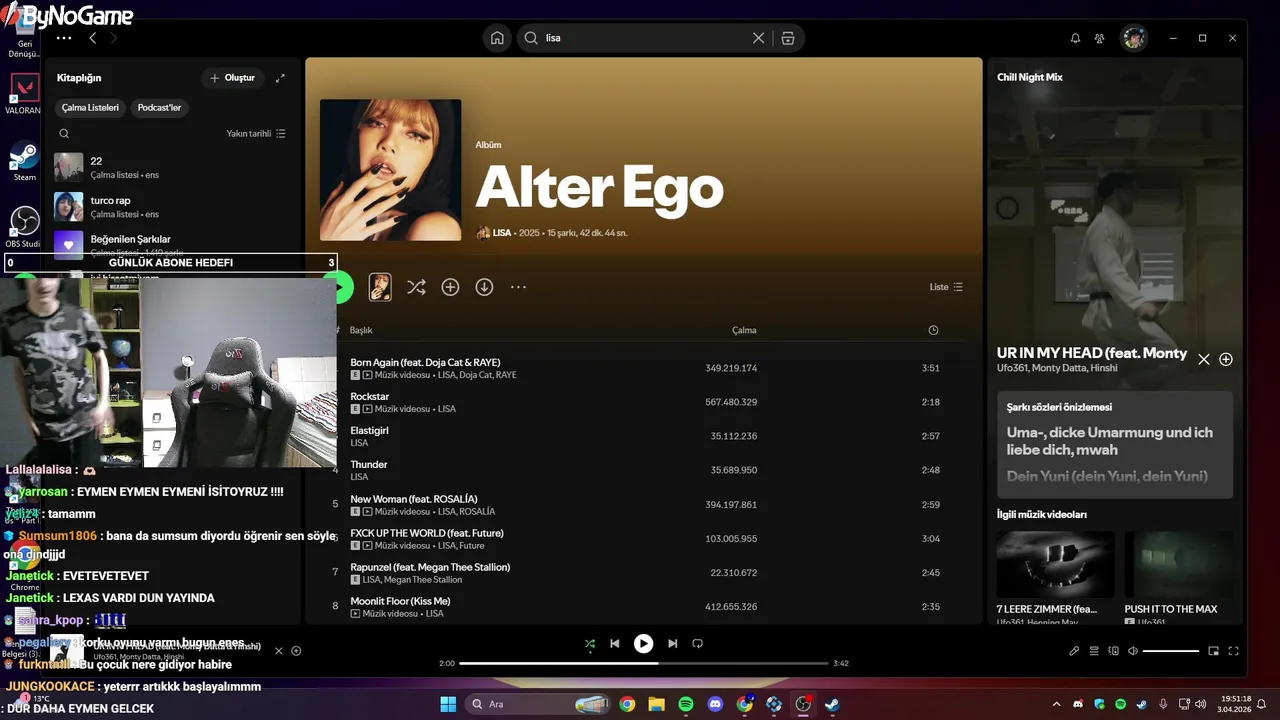This screenshot has height=720, width=1280.
Task: Open the notifications bell
Action: 1075,38
